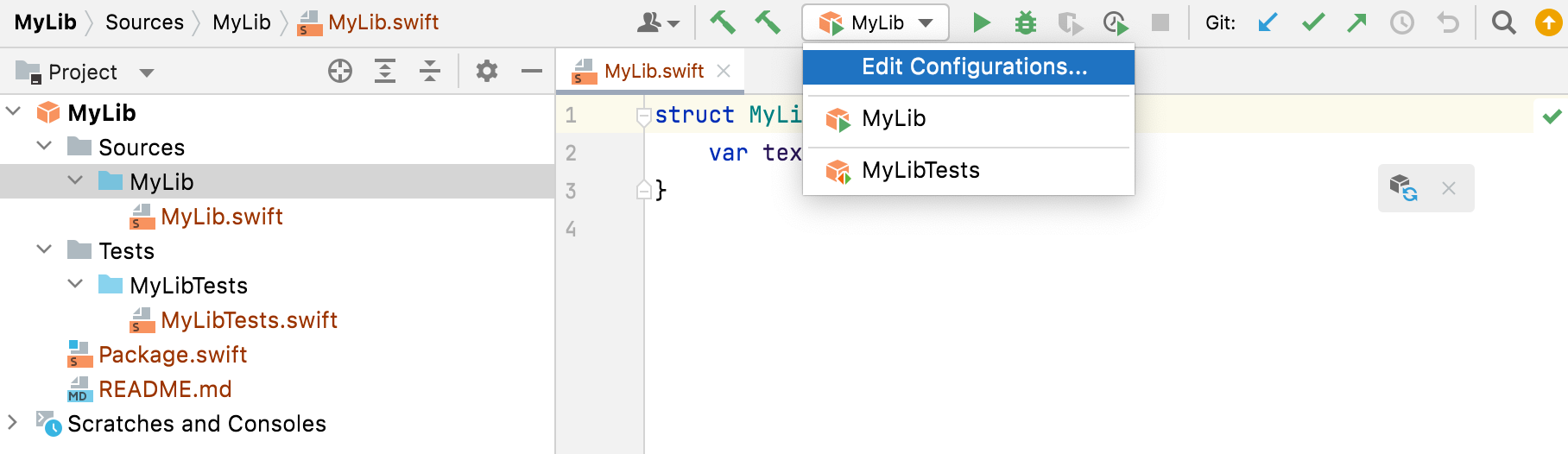Click Git push arrow icon
This screenshot has height=454, width=1568.
1357,22
